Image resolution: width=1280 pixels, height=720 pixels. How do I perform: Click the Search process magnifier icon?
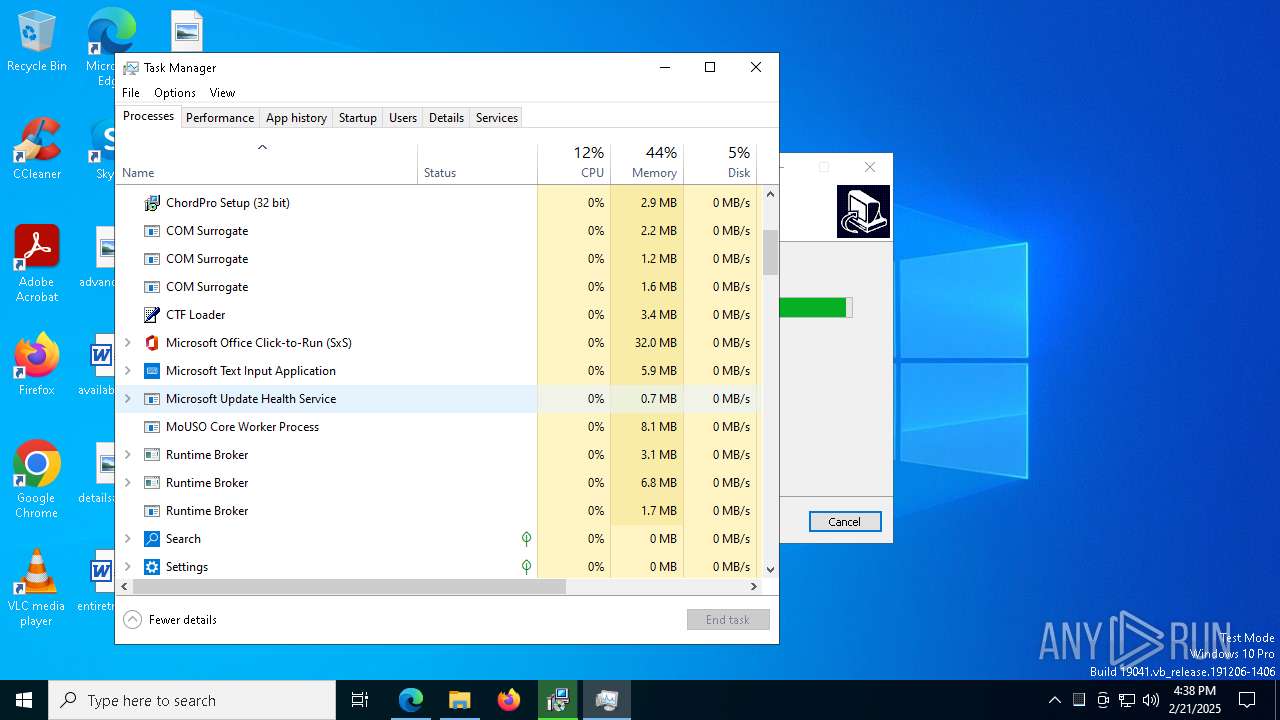[152, 539]
